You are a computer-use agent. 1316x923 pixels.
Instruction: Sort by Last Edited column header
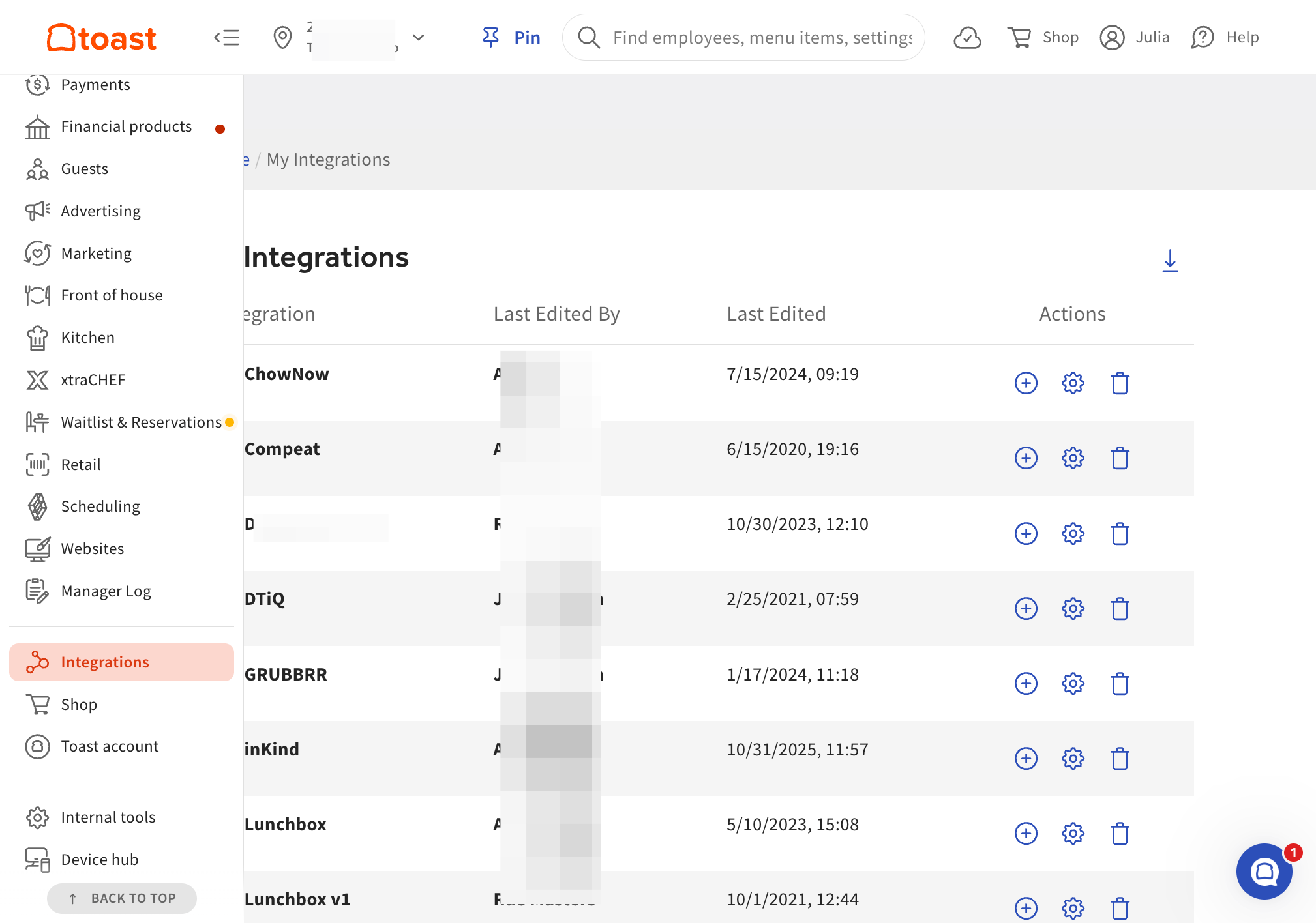pos(776,314)
